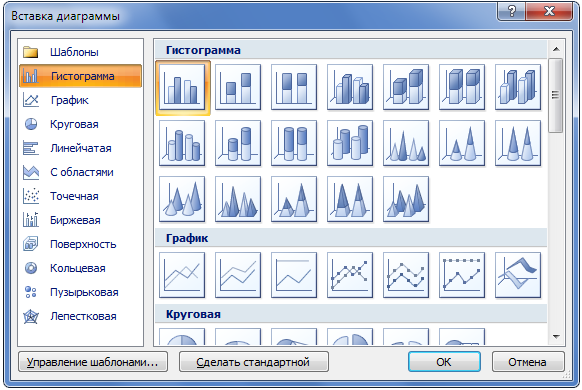Choose the clustered pyramid chart
This screenshot has height=390, width=582.
point(238,199)
